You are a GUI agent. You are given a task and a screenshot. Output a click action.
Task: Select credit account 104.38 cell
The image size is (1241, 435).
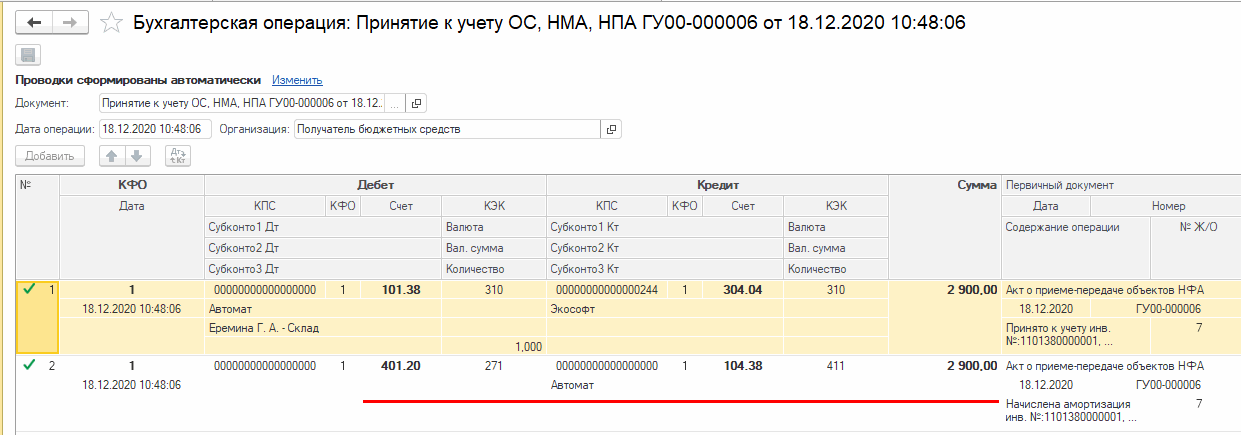[x=742, y=365]
